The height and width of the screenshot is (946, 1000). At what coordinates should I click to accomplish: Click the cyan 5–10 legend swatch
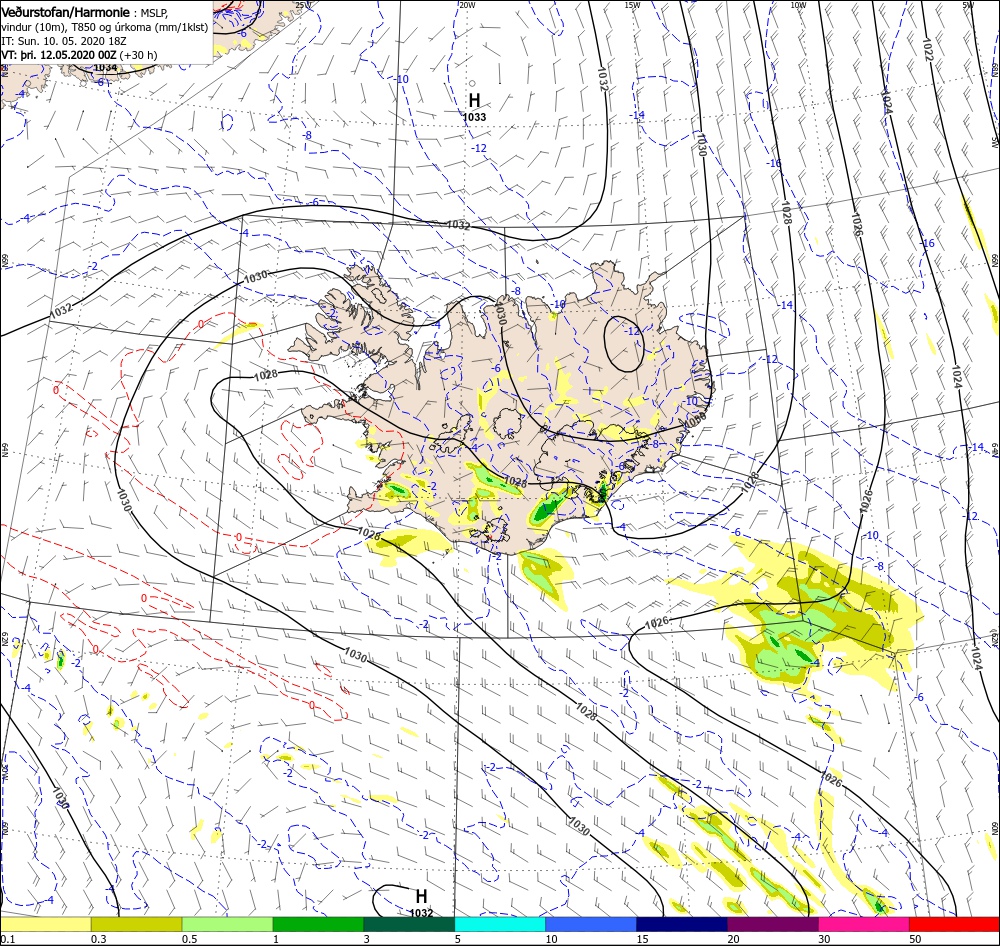click(x=500, y=924)
